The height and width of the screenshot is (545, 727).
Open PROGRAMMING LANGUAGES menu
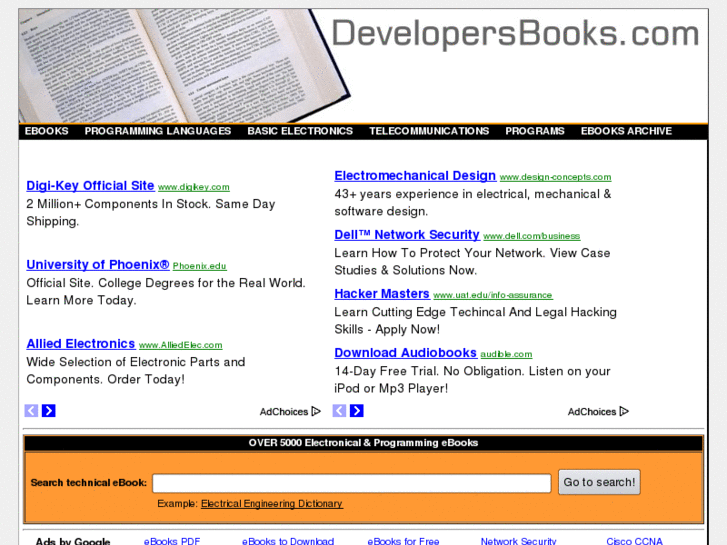158,131
